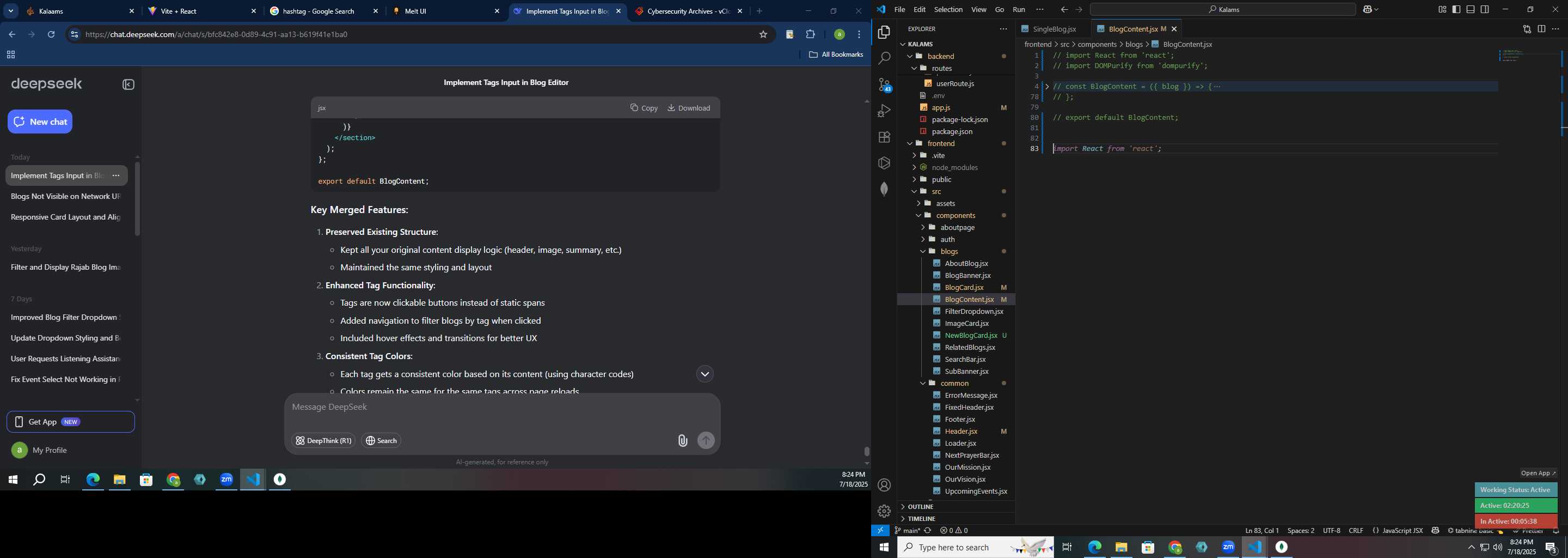
Task: Toggle DeepThink (R1) mode
Action: [x=323, y=441]
